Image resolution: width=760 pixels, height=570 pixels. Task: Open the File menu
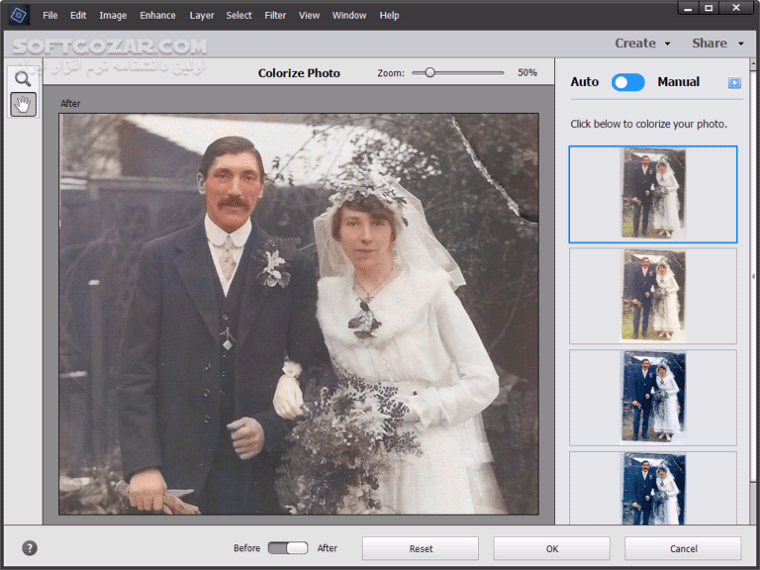tap(50, 16)
